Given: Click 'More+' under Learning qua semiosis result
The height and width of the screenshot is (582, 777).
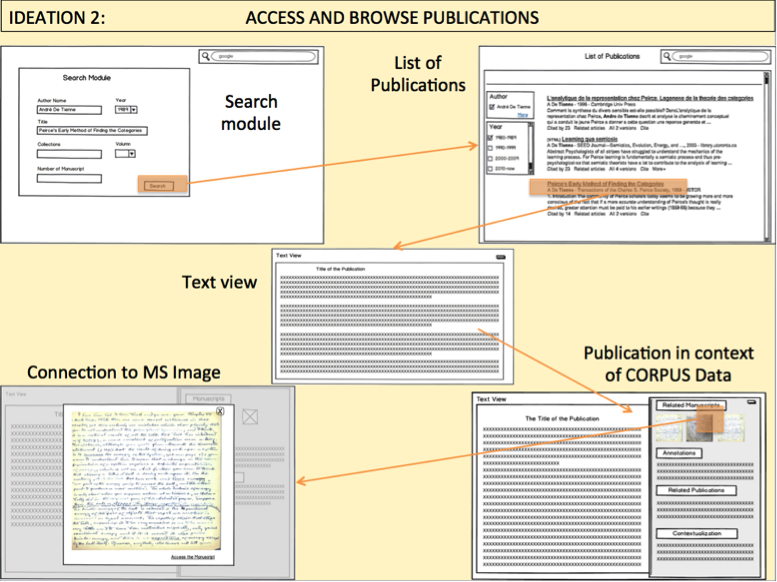Looking at the screenshot, I should click(x=659, y=169).
